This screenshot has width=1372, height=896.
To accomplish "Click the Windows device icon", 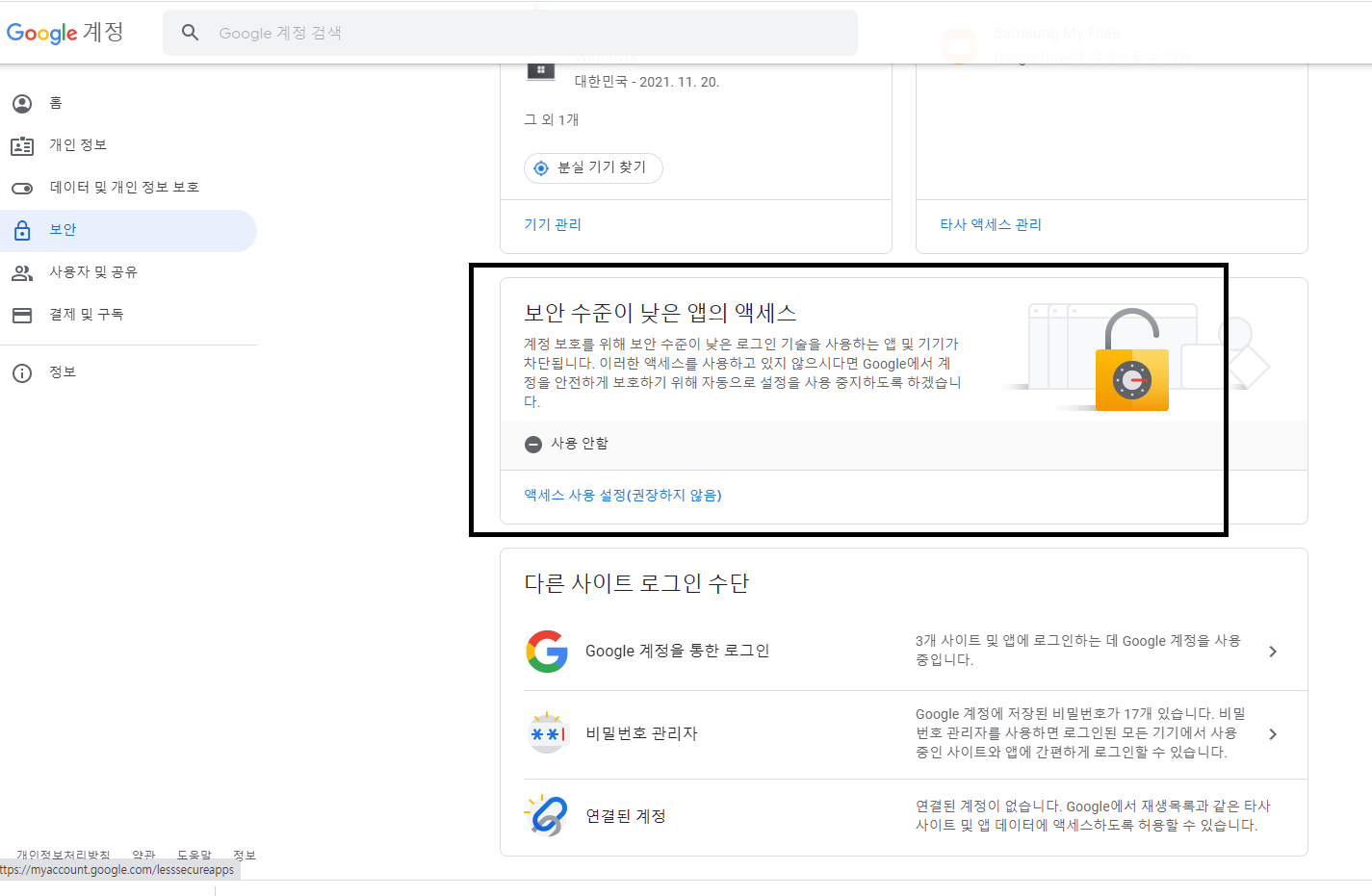I will tap(541, 70).
